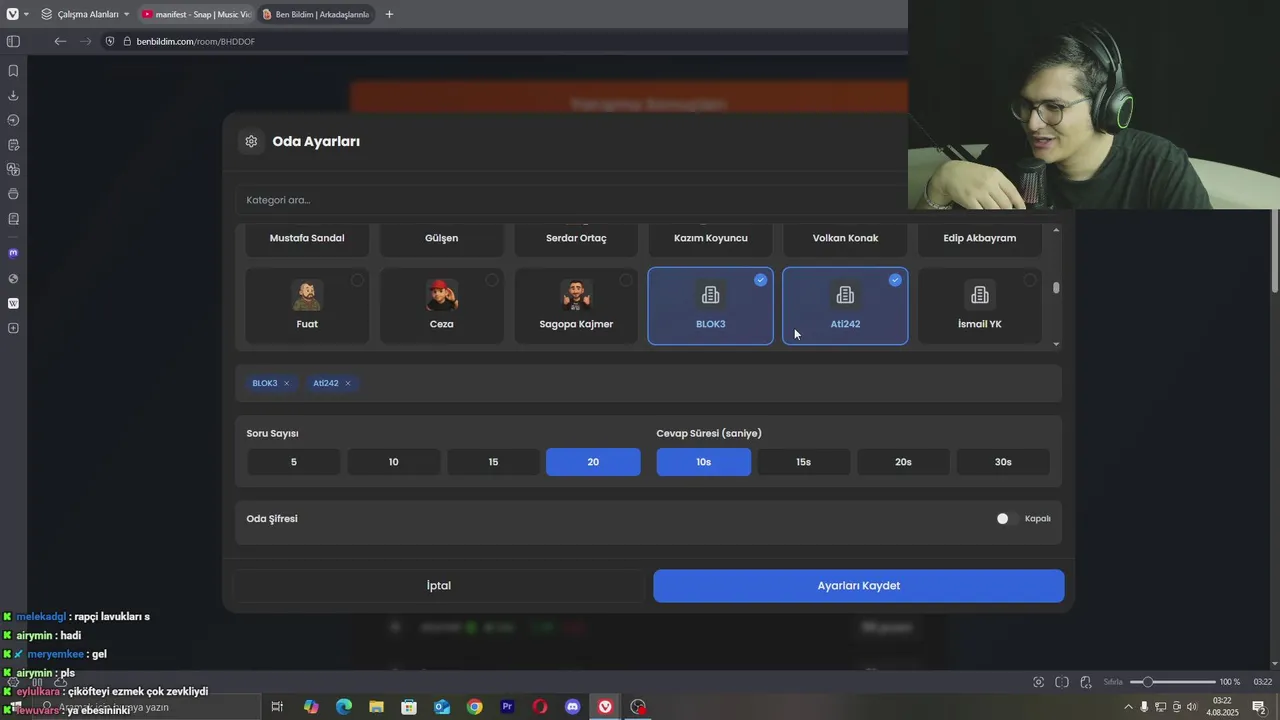This screenshot has height=720, width=1280.
Task: Open the Reading List panel in sidebar
Action: pyautogui.click(x=13, y=219)
